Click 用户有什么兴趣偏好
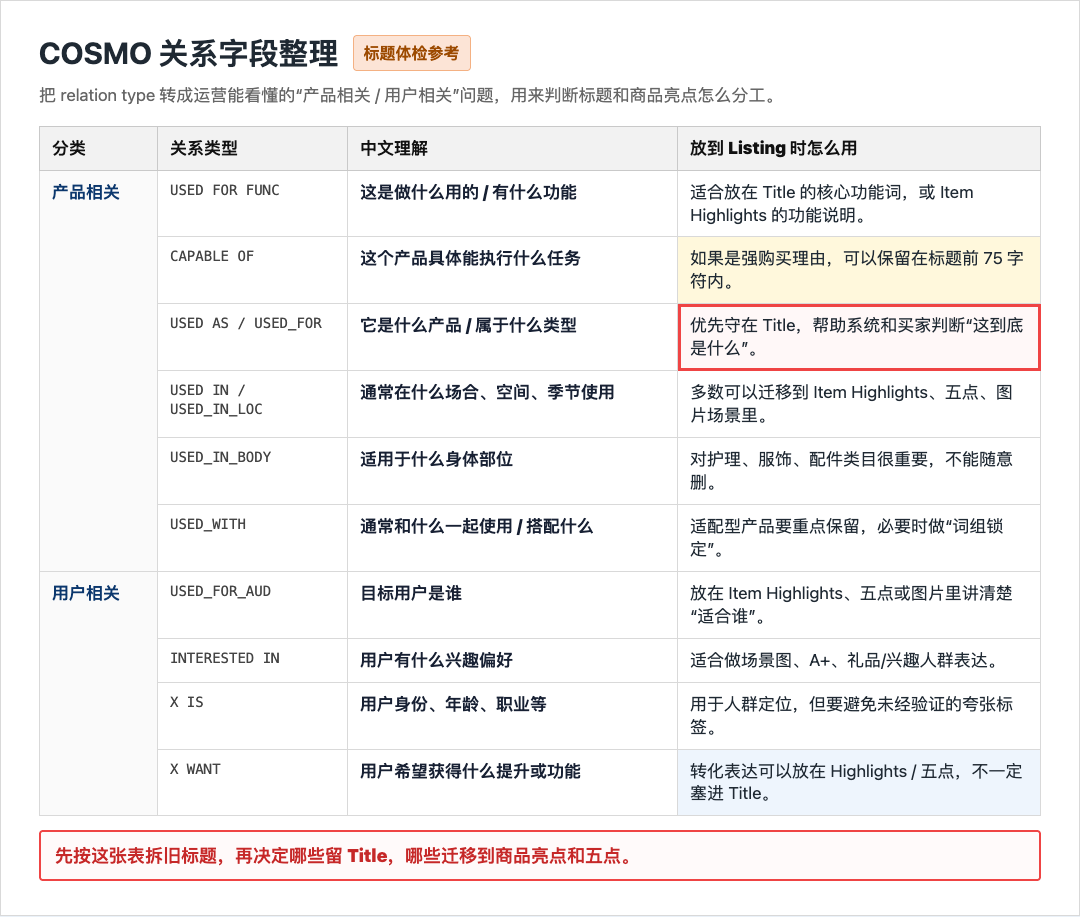 tap(437, 660)
